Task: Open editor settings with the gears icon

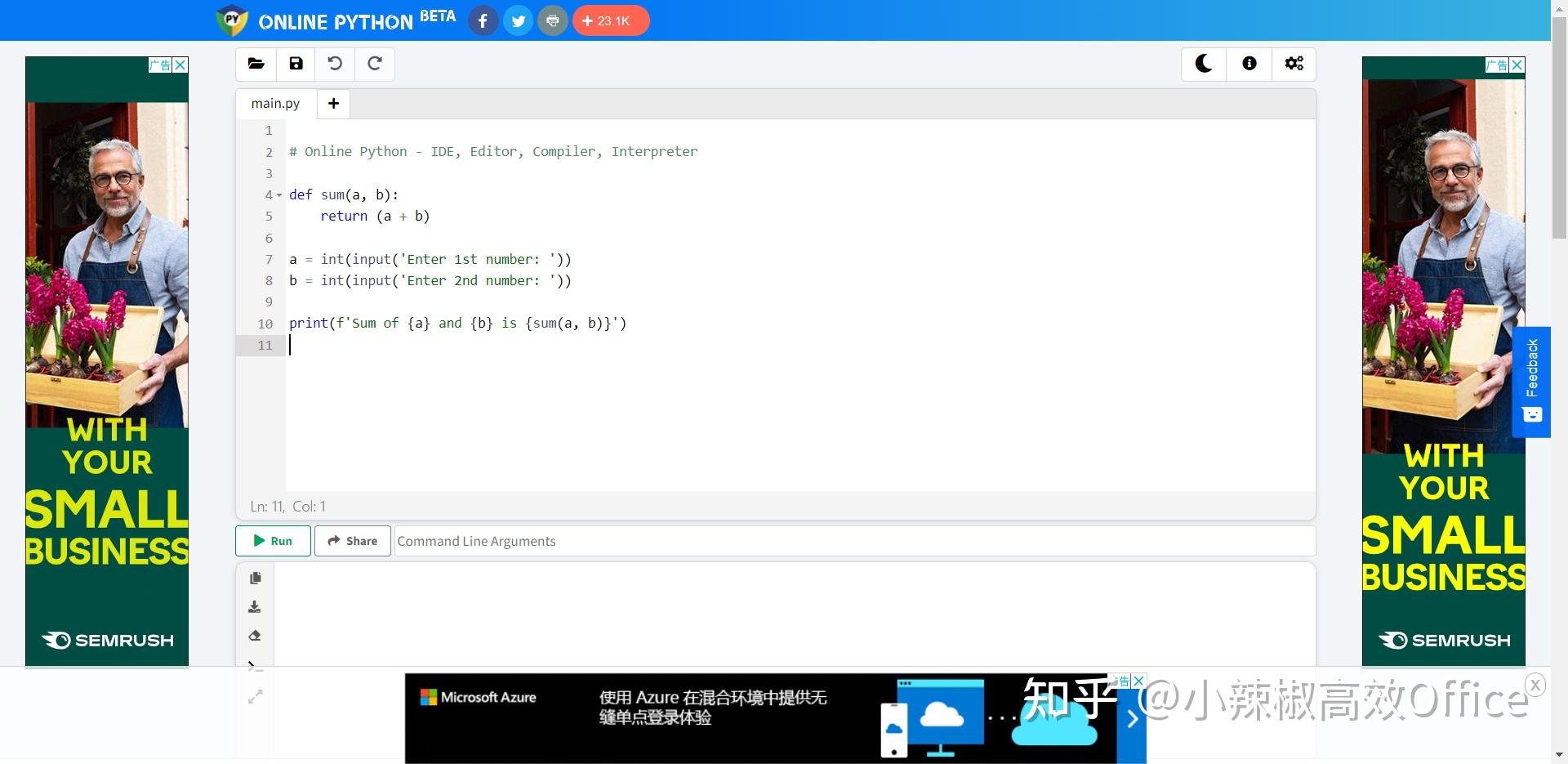Action: (1294, 64)
